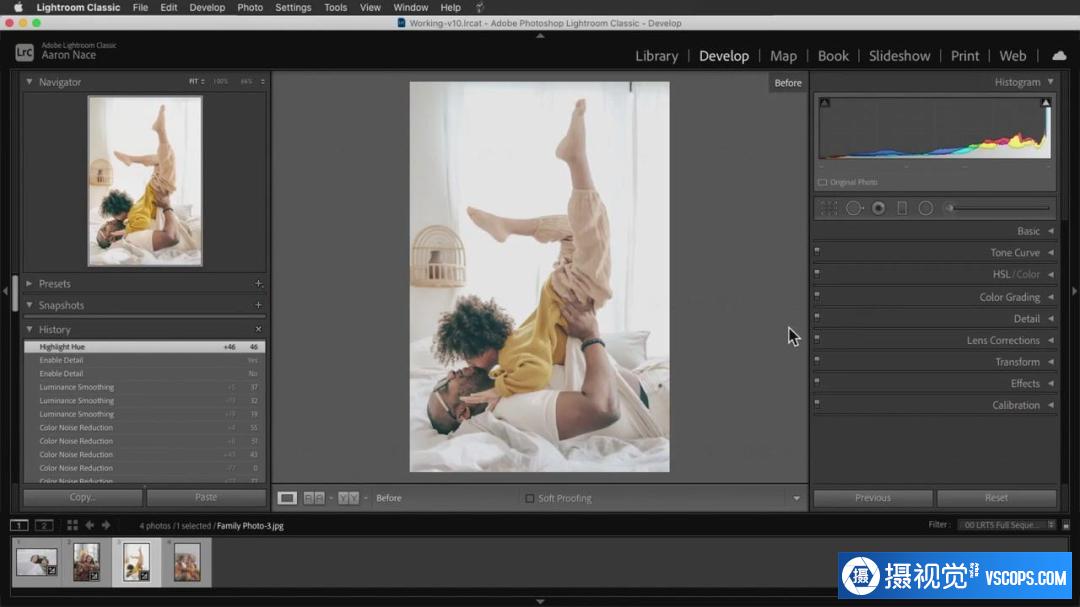This screenshot has width=1080, height=607.
Task: Expand the Basic panel
Action: (x=1050, y=232)
